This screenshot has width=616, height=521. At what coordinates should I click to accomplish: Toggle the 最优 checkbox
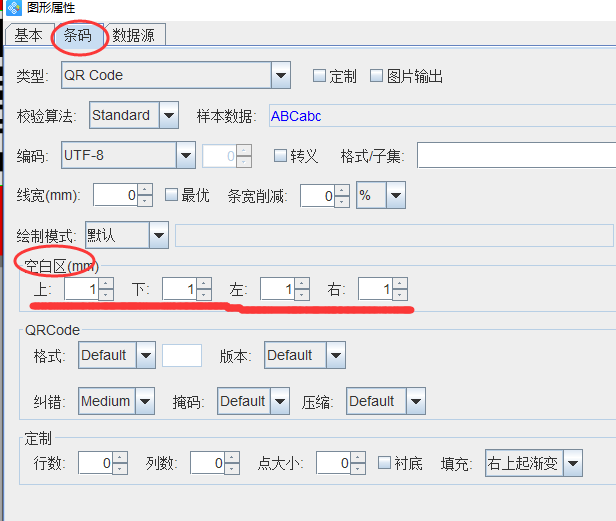171,195
